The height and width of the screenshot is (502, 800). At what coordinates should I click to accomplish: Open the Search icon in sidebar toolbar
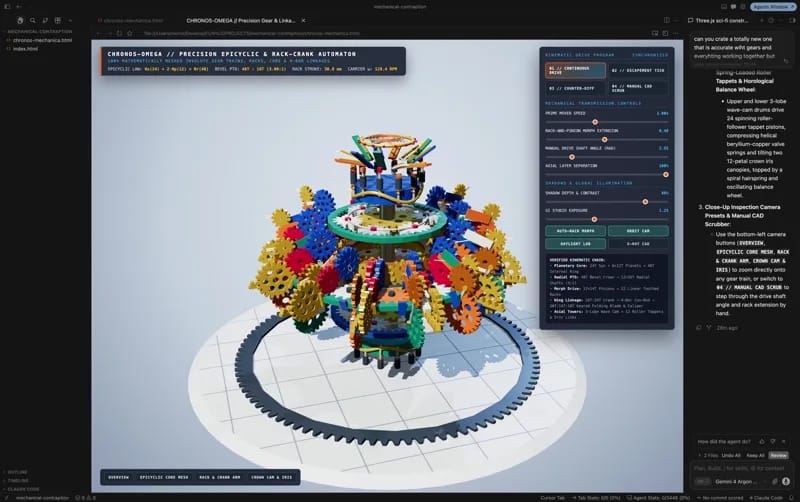pos(32,20)
